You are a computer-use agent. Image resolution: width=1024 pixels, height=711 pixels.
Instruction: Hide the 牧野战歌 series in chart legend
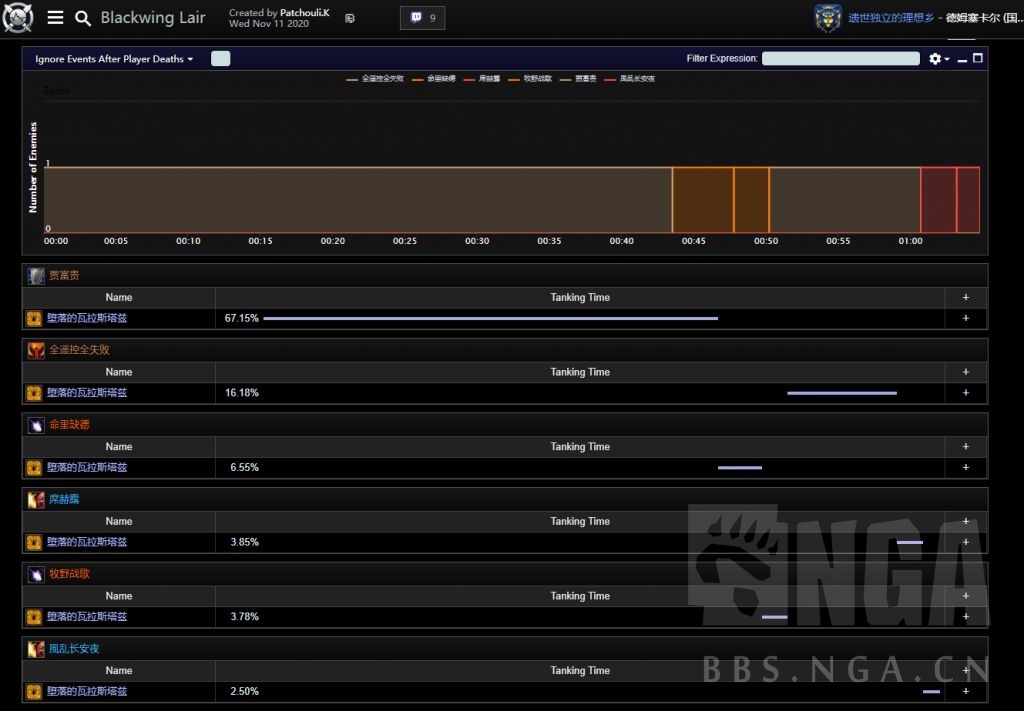click(531, 78)
